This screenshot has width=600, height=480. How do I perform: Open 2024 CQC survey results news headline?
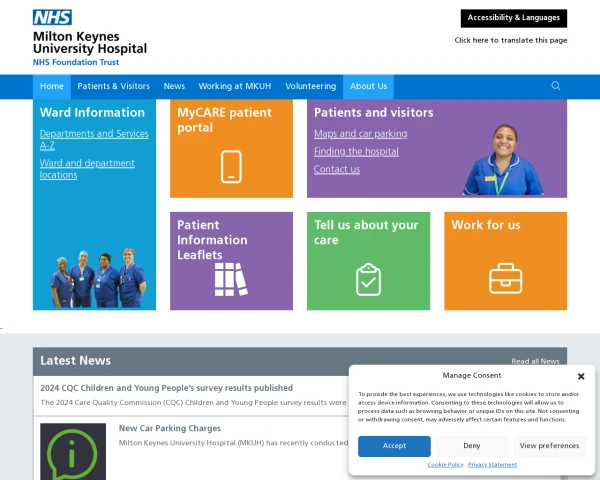166,388
